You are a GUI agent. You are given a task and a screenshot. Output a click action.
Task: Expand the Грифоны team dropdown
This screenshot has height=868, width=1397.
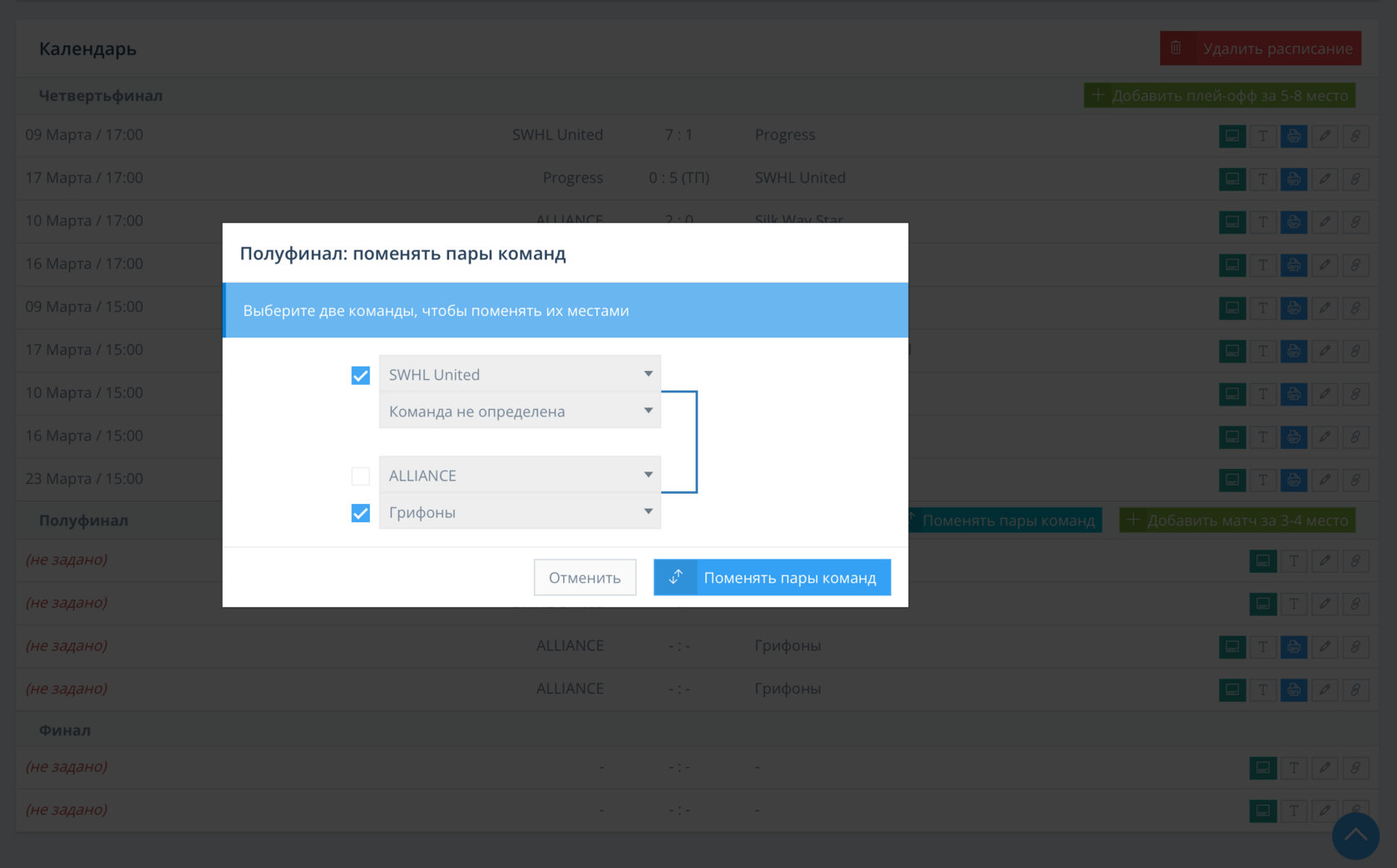[x=520, y=511]
